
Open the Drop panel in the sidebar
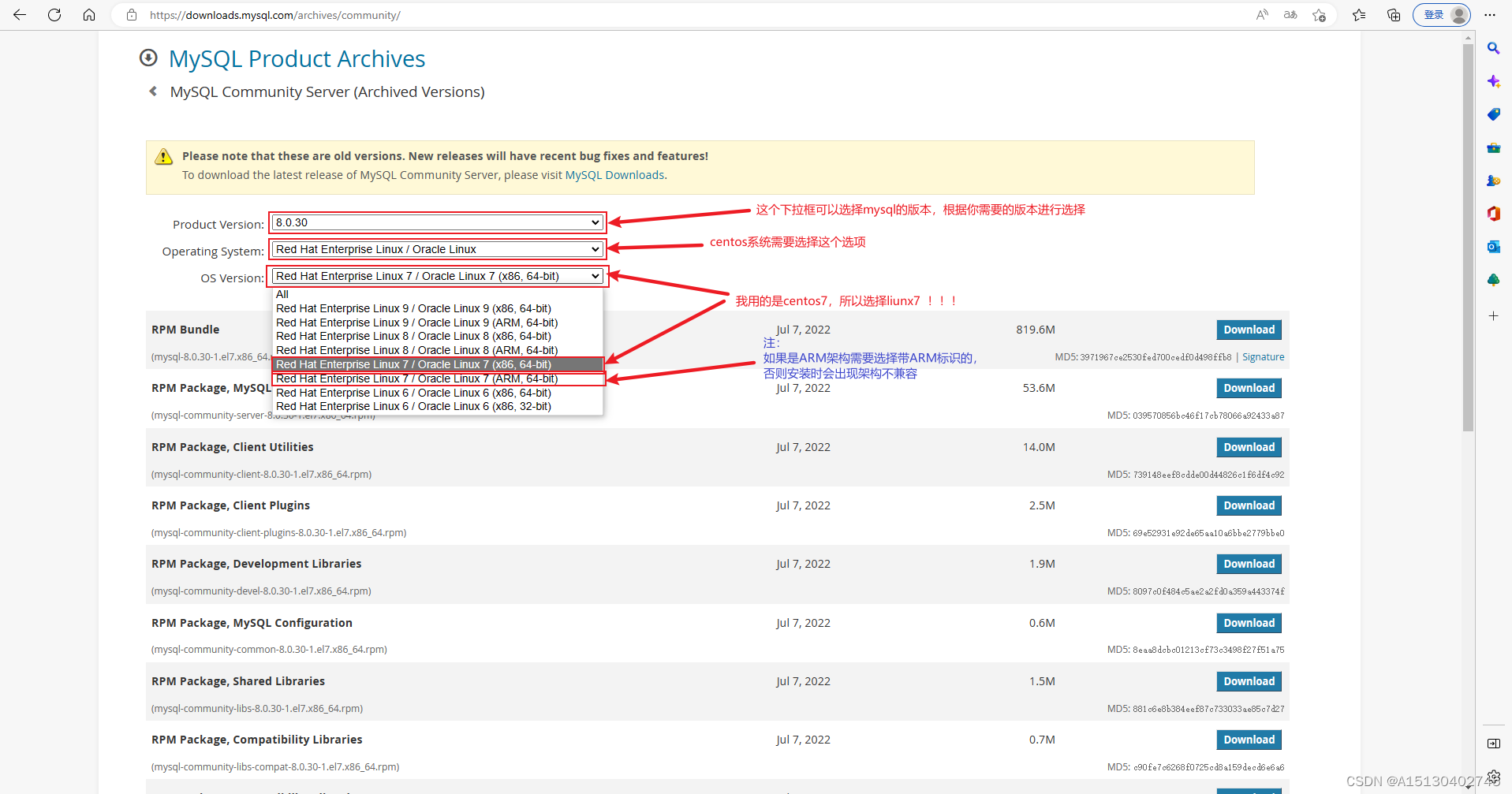pyautogui.click(x=1493, y=279)
